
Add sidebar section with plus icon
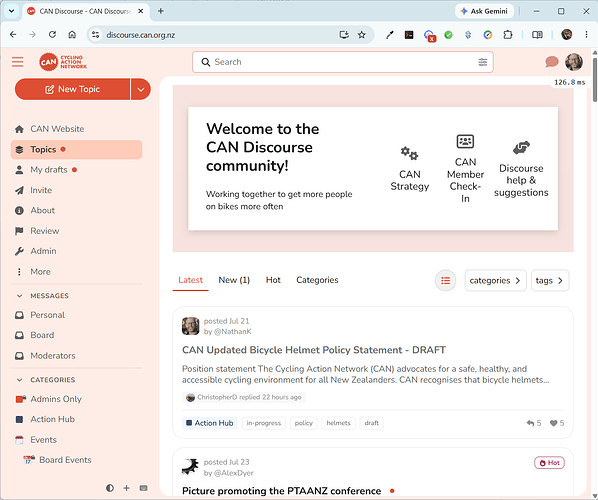pos(127,488)
